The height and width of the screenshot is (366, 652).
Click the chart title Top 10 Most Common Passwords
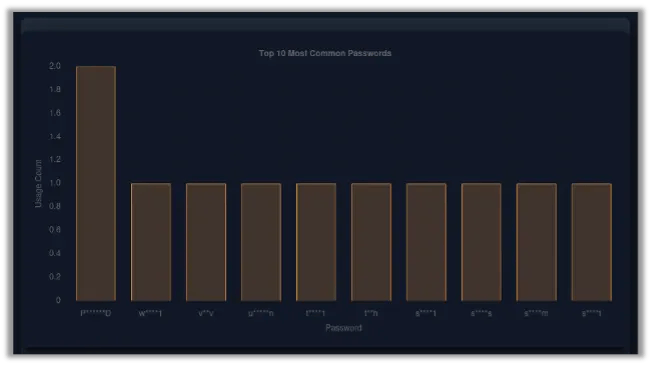325,53
